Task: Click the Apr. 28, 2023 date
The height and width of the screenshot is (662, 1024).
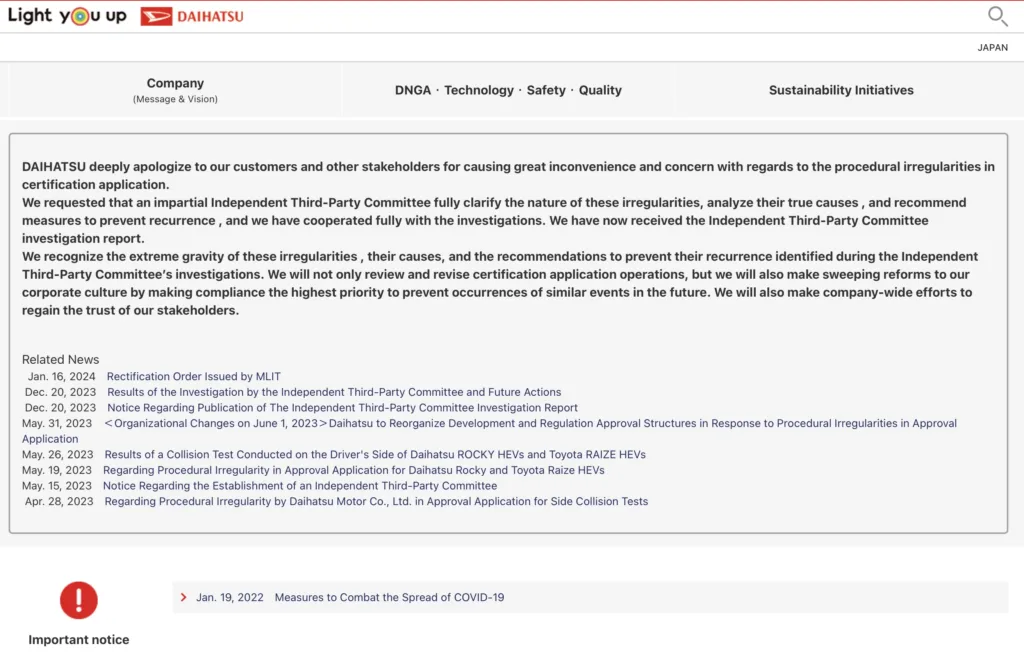Action: [x=59, y=501]
